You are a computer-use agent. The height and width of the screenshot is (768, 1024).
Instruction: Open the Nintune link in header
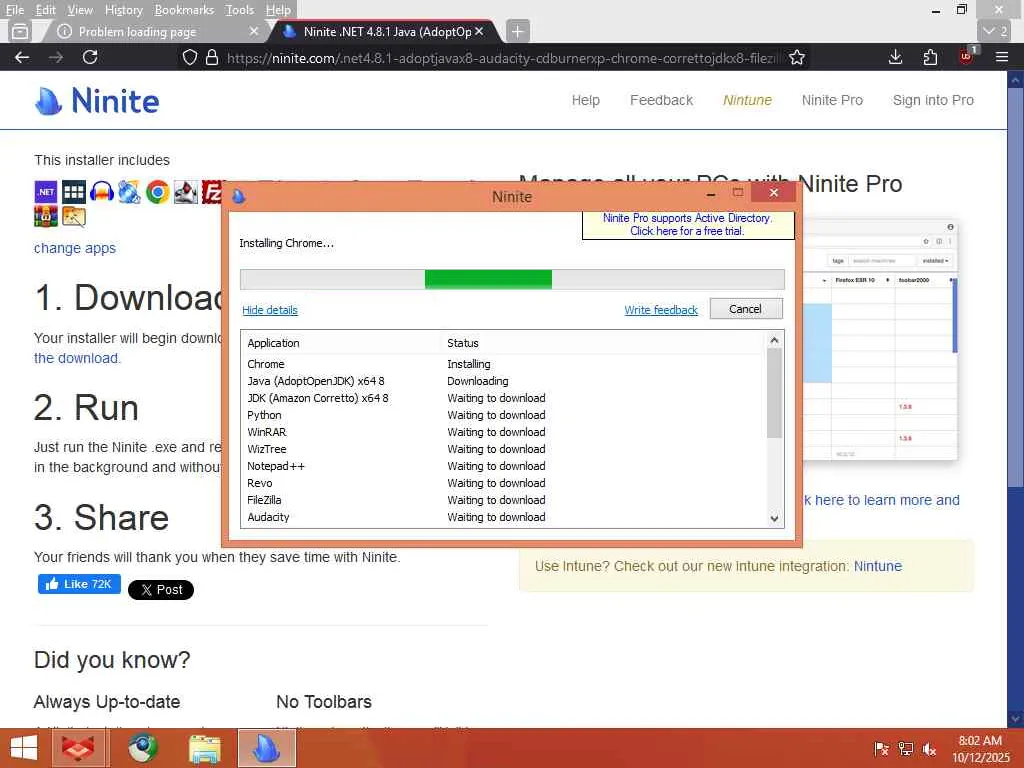[747, 100]
